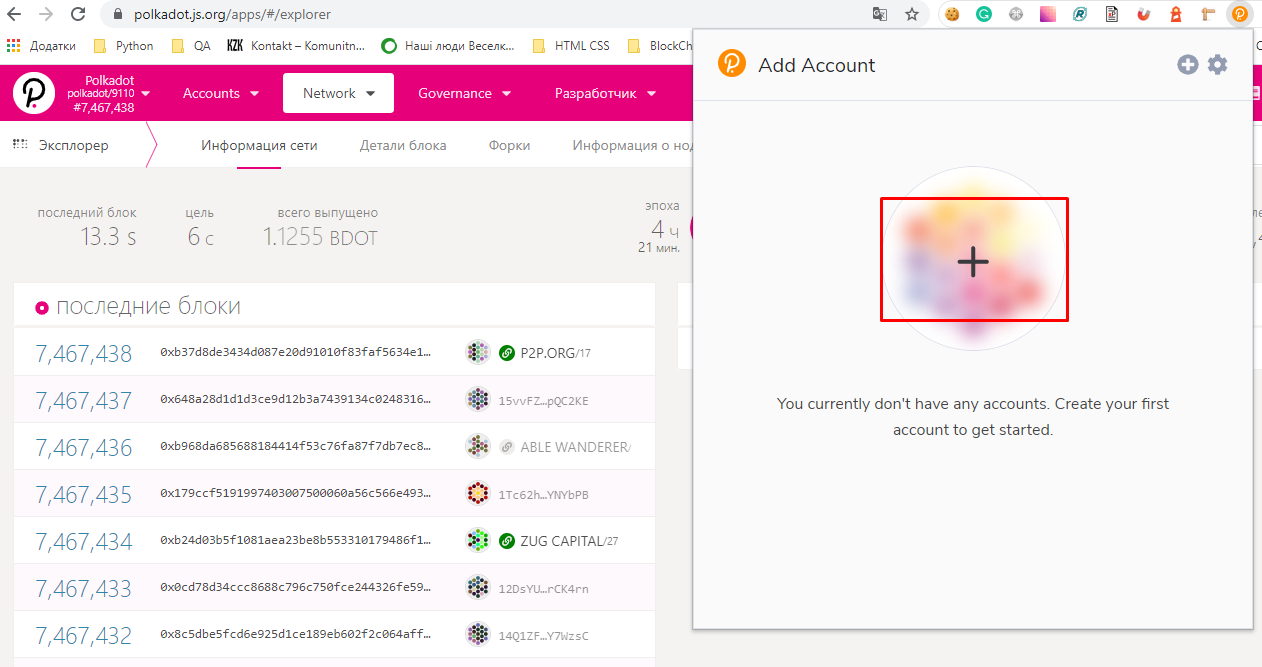Click the ZUG CAPITAL validator identicon
This screenshot has width=1262, height=667.
tap(478, 540)
